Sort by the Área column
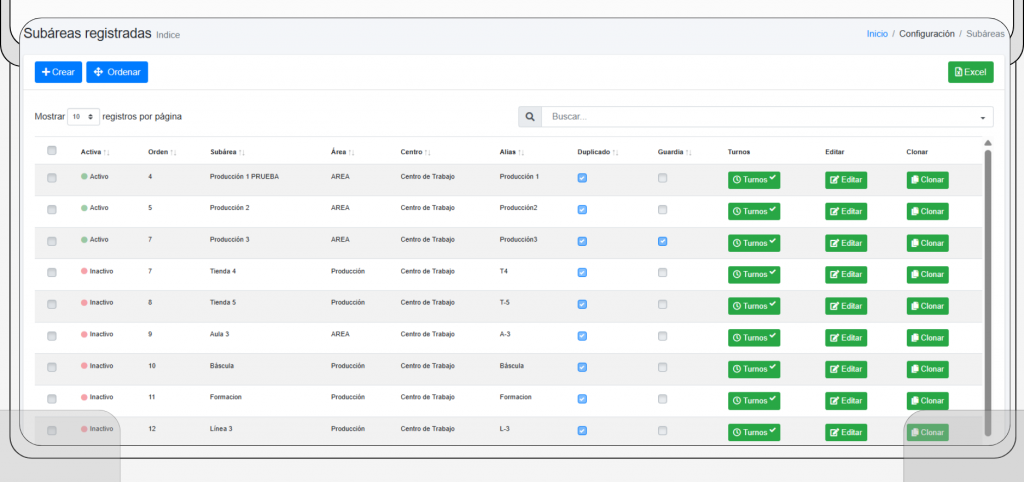 click(343, 152)
